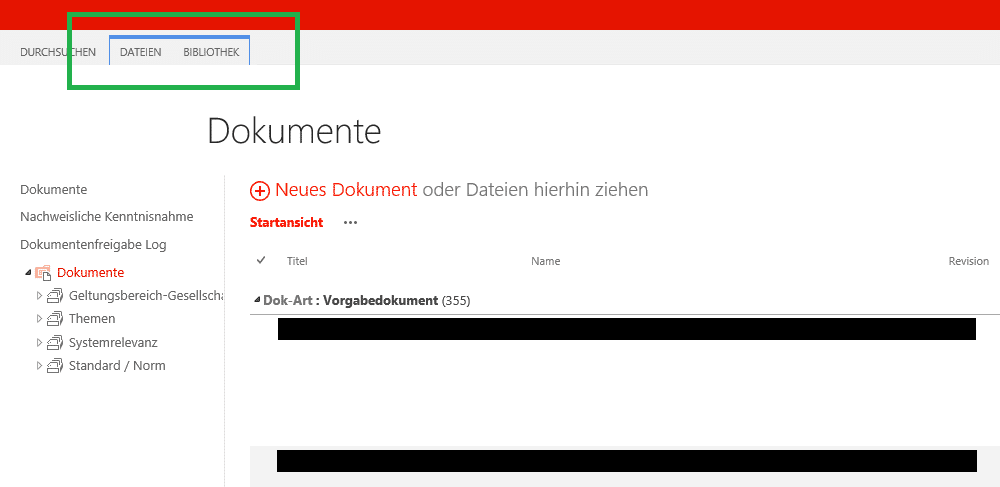The image size is (1000, 487).
Task: Click the Geltungsbereich-Gesellschaft stack icon
Action: pos(56,296)
